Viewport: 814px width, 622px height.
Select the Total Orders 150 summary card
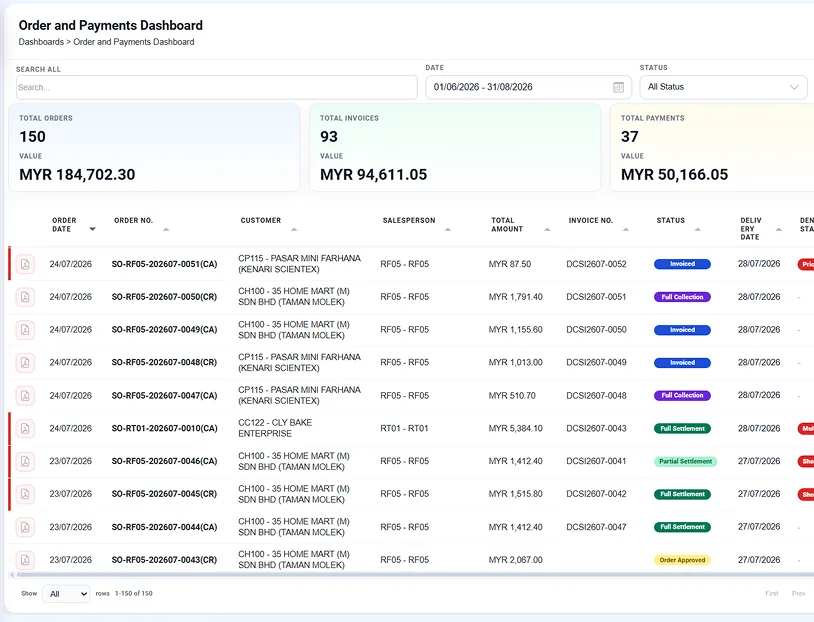point(154,147)
